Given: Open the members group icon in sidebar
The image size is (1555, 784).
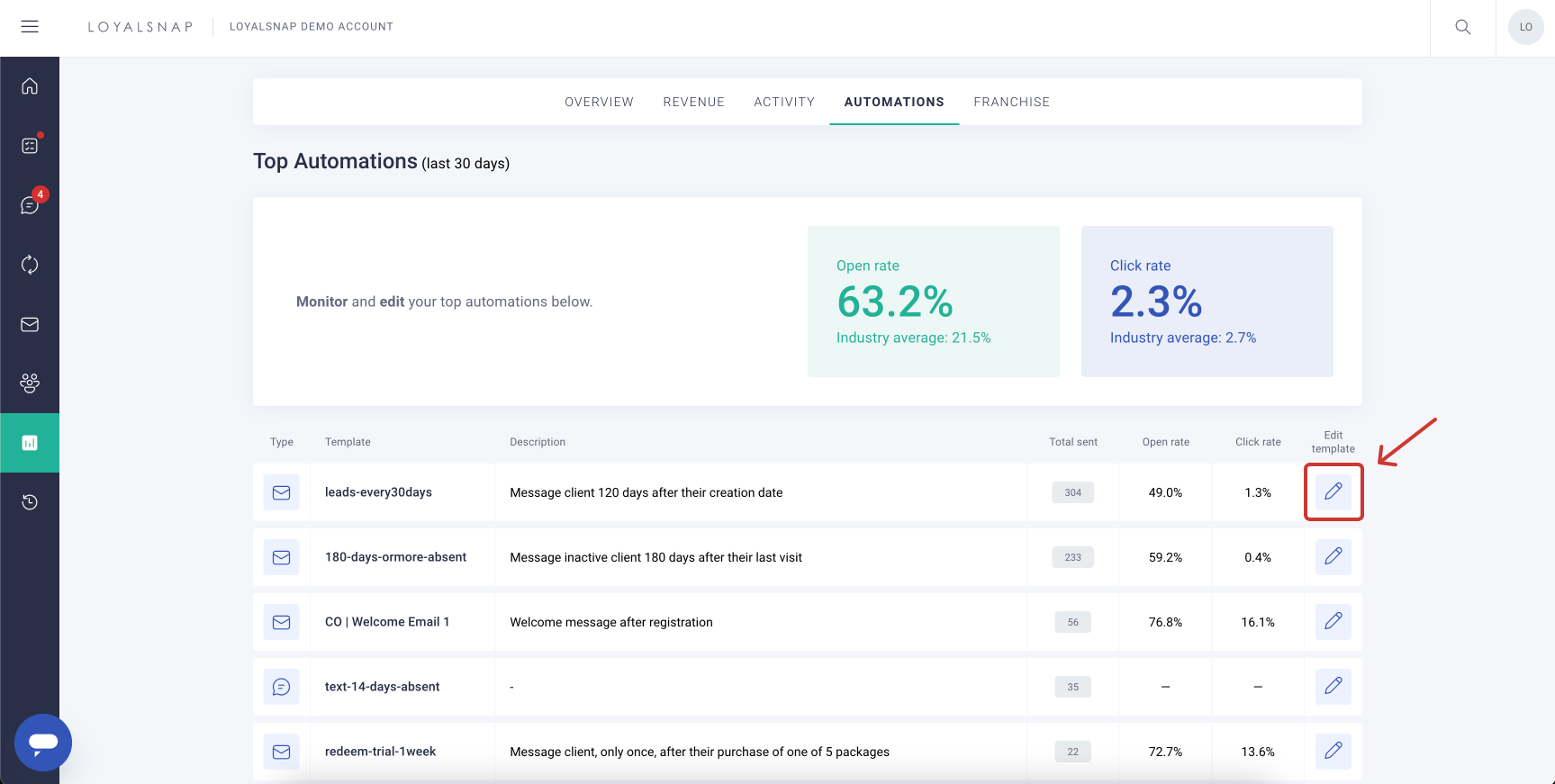Looking at the screenshot, I should click(x=30, y=383).
